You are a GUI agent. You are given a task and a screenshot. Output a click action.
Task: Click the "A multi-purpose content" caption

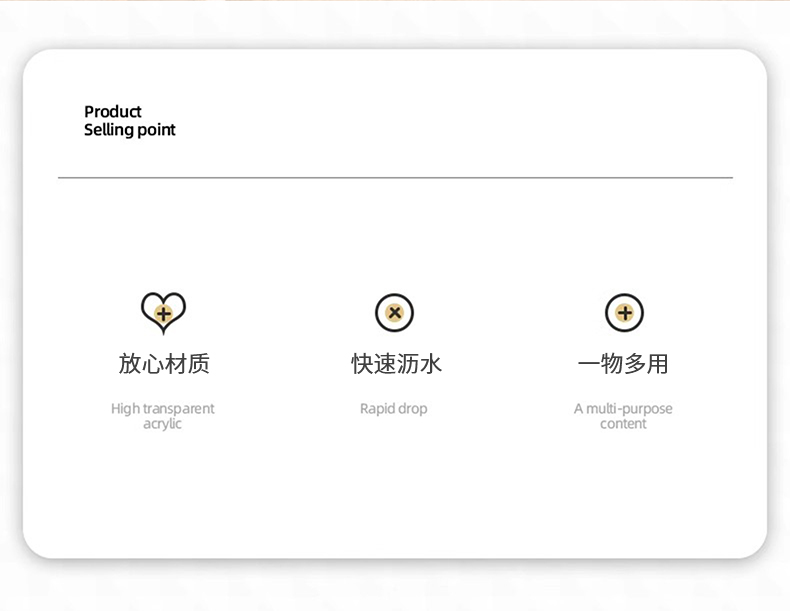point(623,416)
